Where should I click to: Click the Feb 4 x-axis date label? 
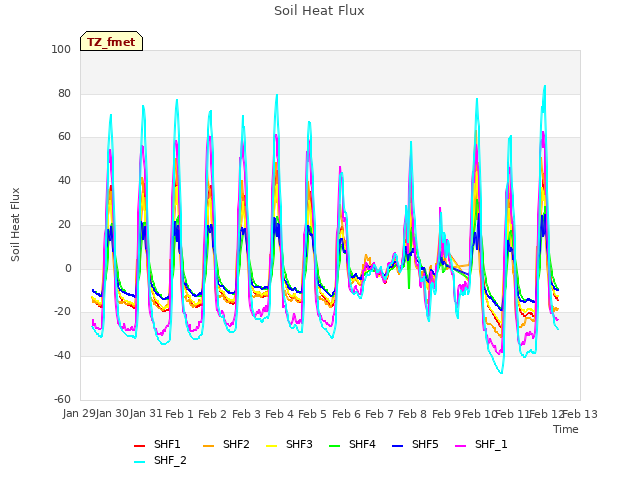279,414
